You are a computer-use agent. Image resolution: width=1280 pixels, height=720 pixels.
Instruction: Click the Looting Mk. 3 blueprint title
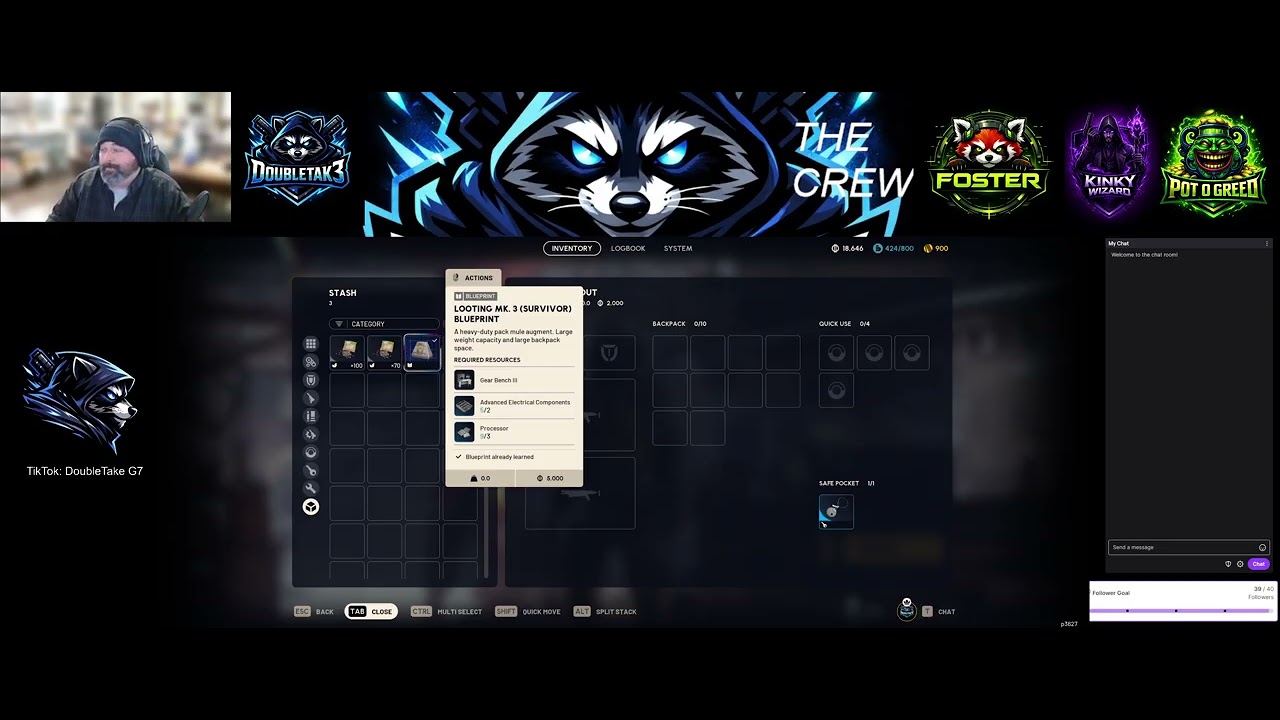pyautogui.click(x=512, y=314)
